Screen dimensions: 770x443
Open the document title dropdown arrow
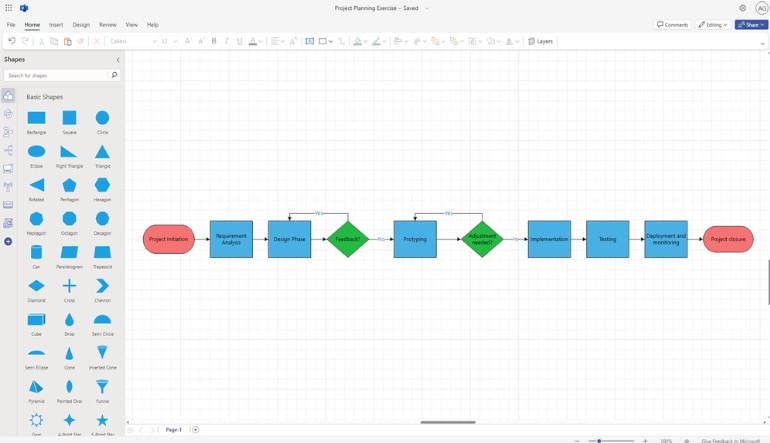tap(427, 8)
